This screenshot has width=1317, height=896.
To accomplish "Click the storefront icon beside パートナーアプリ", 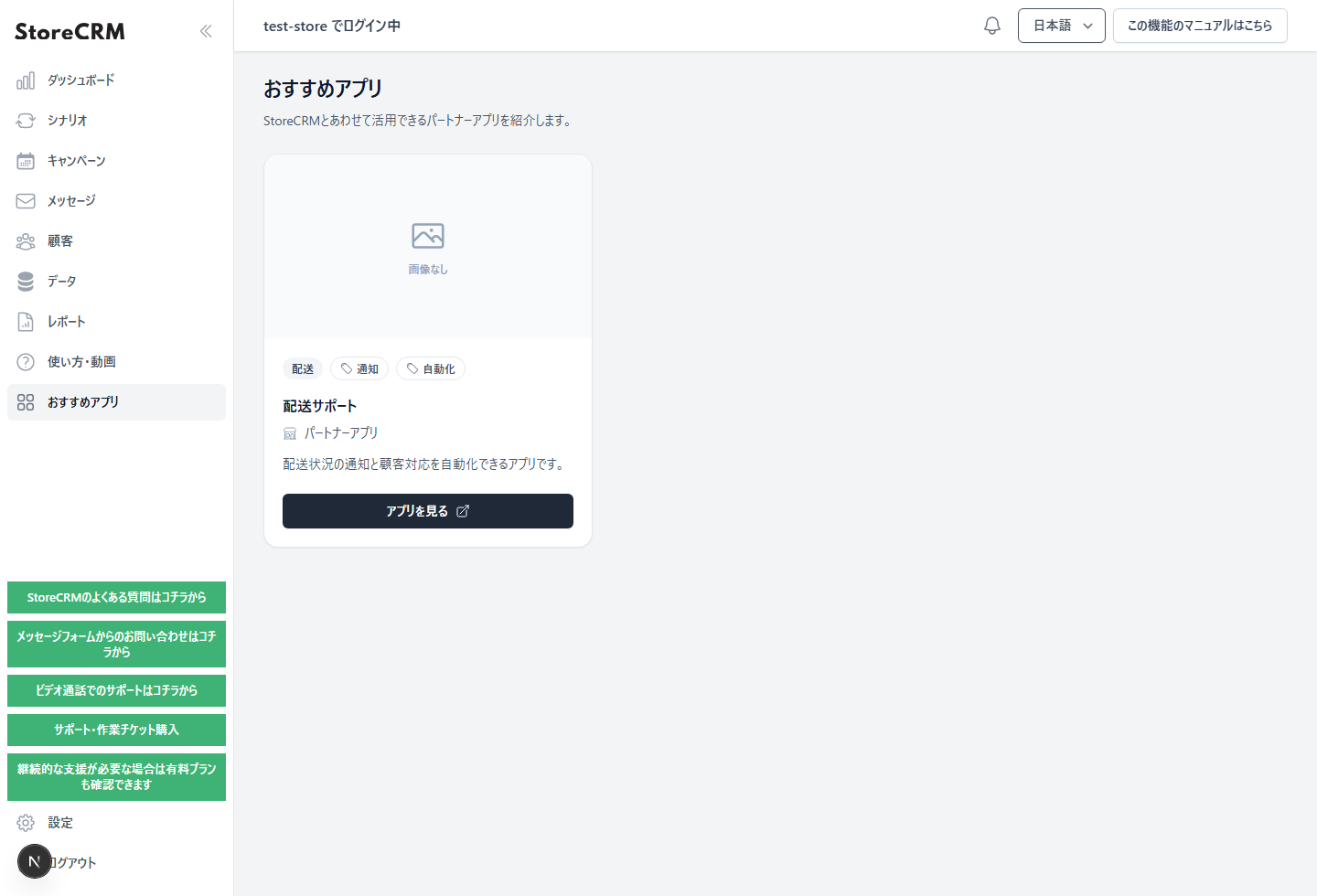I will pyautogui.click(x=290, y=433).
